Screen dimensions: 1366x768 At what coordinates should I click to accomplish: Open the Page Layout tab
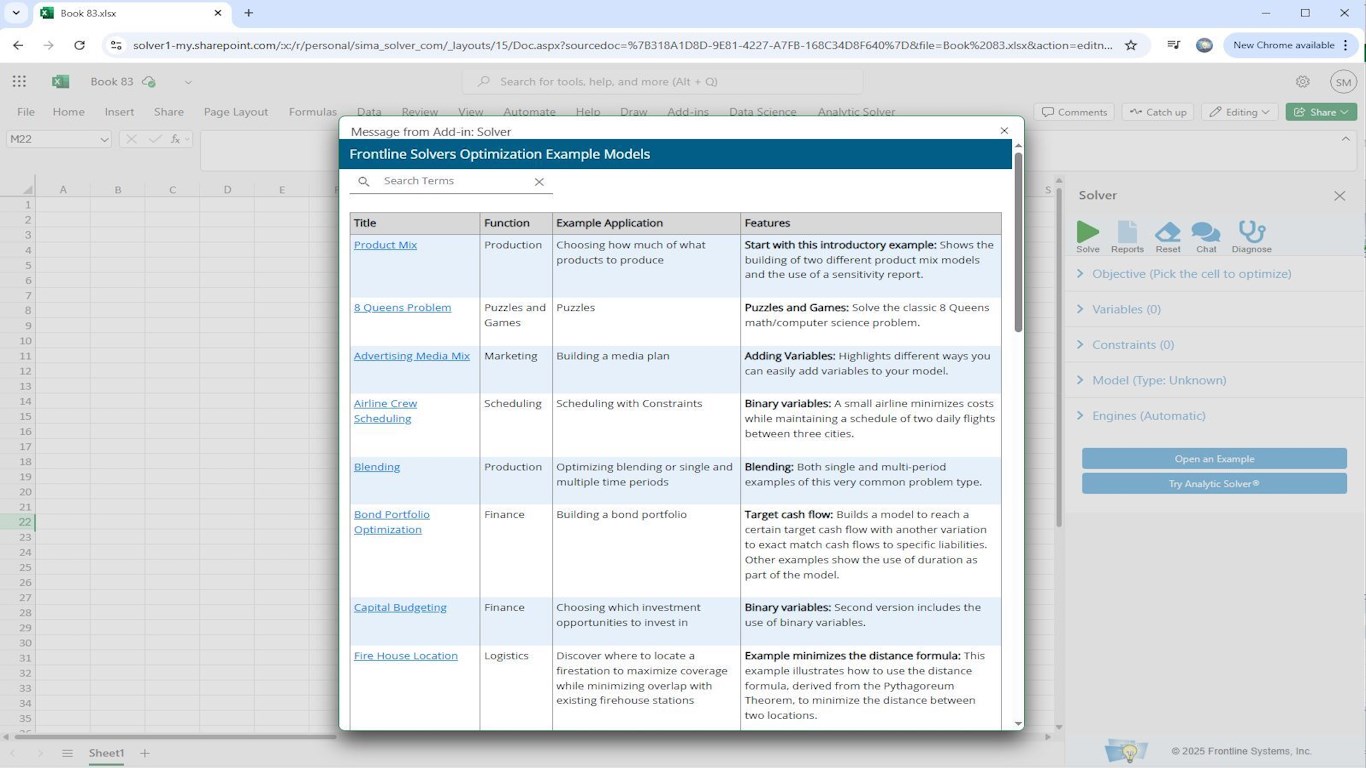coord(236,112)
